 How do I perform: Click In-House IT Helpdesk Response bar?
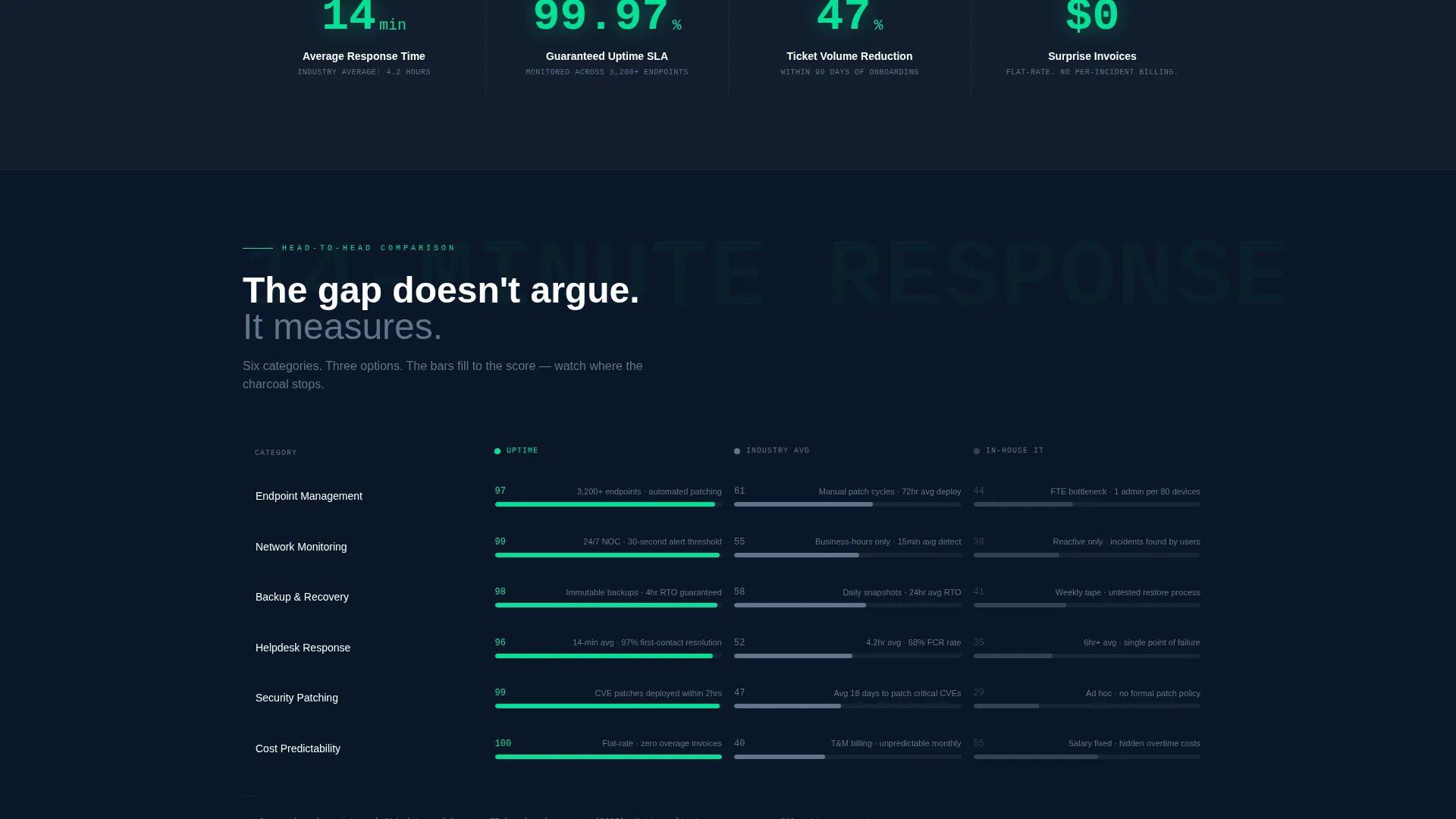pyautogui.click(x=1087, y=656)
